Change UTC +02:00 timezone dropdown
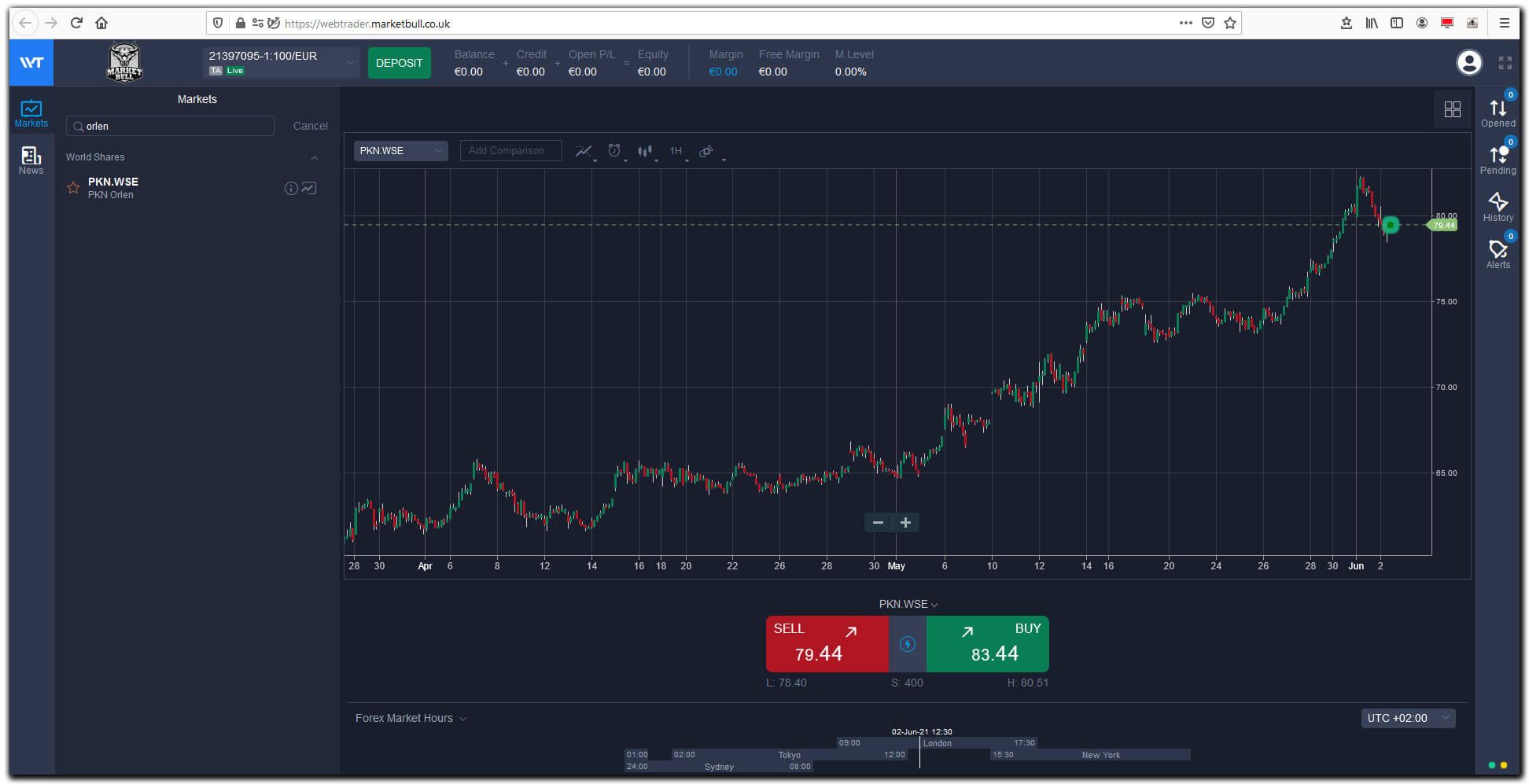The width and height of the screenshot is (1529, 784). pyautogui.click(x=1408, y=718)
